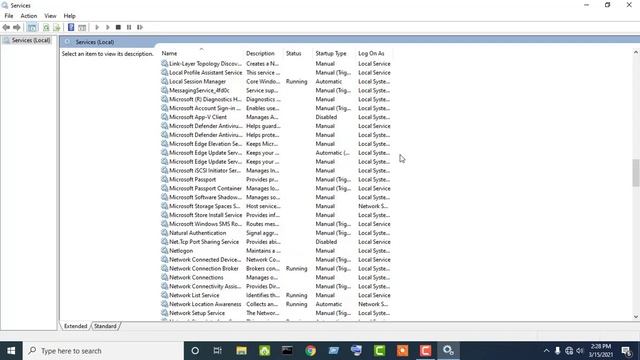
Task: Sort by the Startup Type column header
Action: click(335, 53)
